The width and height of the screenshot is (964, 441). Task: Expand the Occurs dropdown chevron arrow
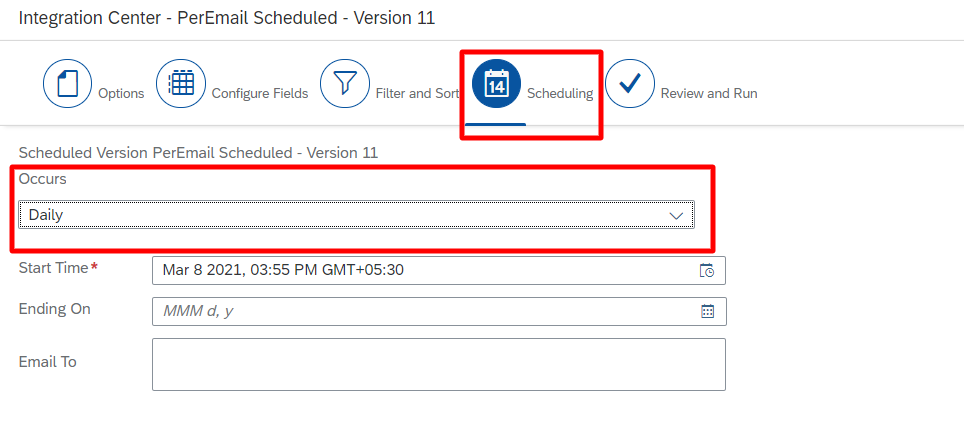pos(676,215)
